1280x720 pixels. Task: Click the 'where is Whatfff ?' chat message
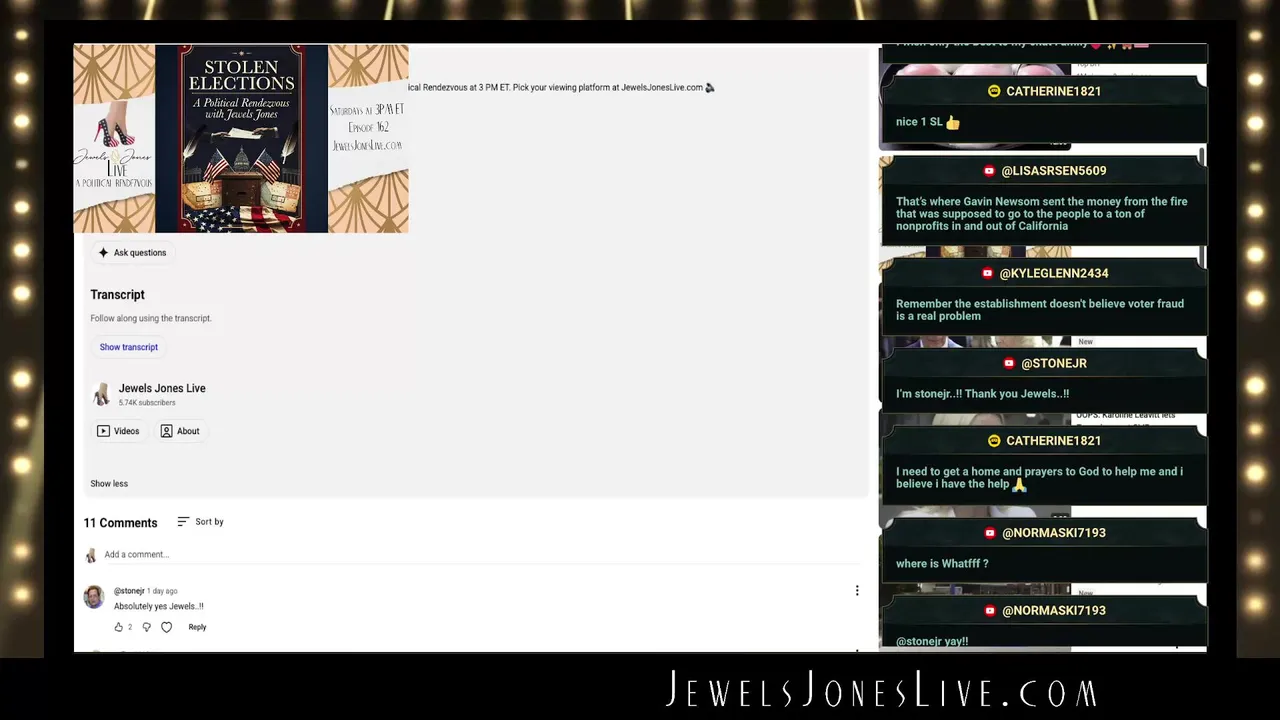pyautogui.click(x=942, y=564)
